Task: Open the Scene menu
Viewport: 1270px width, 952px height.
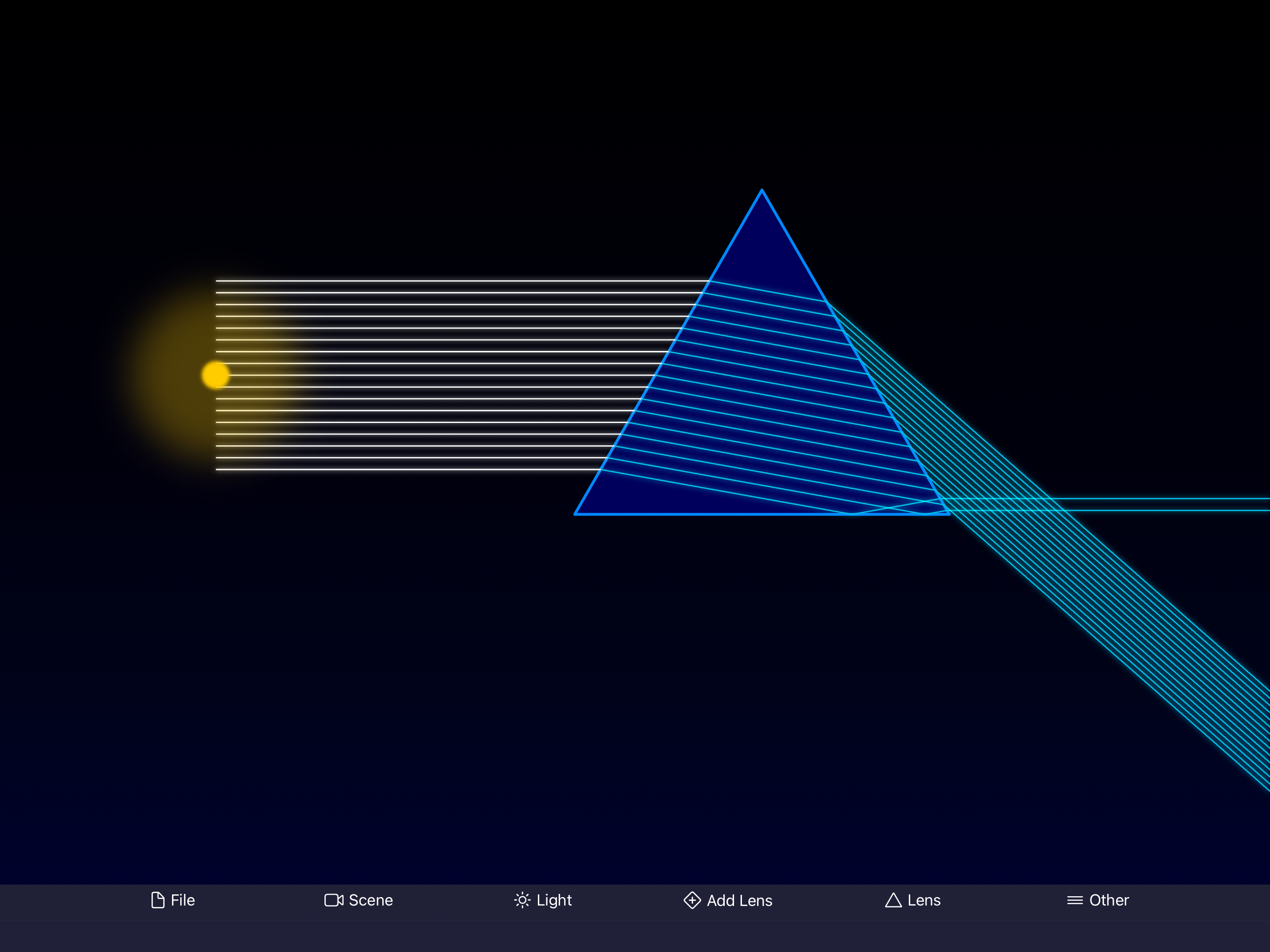Action: [358, 900]
